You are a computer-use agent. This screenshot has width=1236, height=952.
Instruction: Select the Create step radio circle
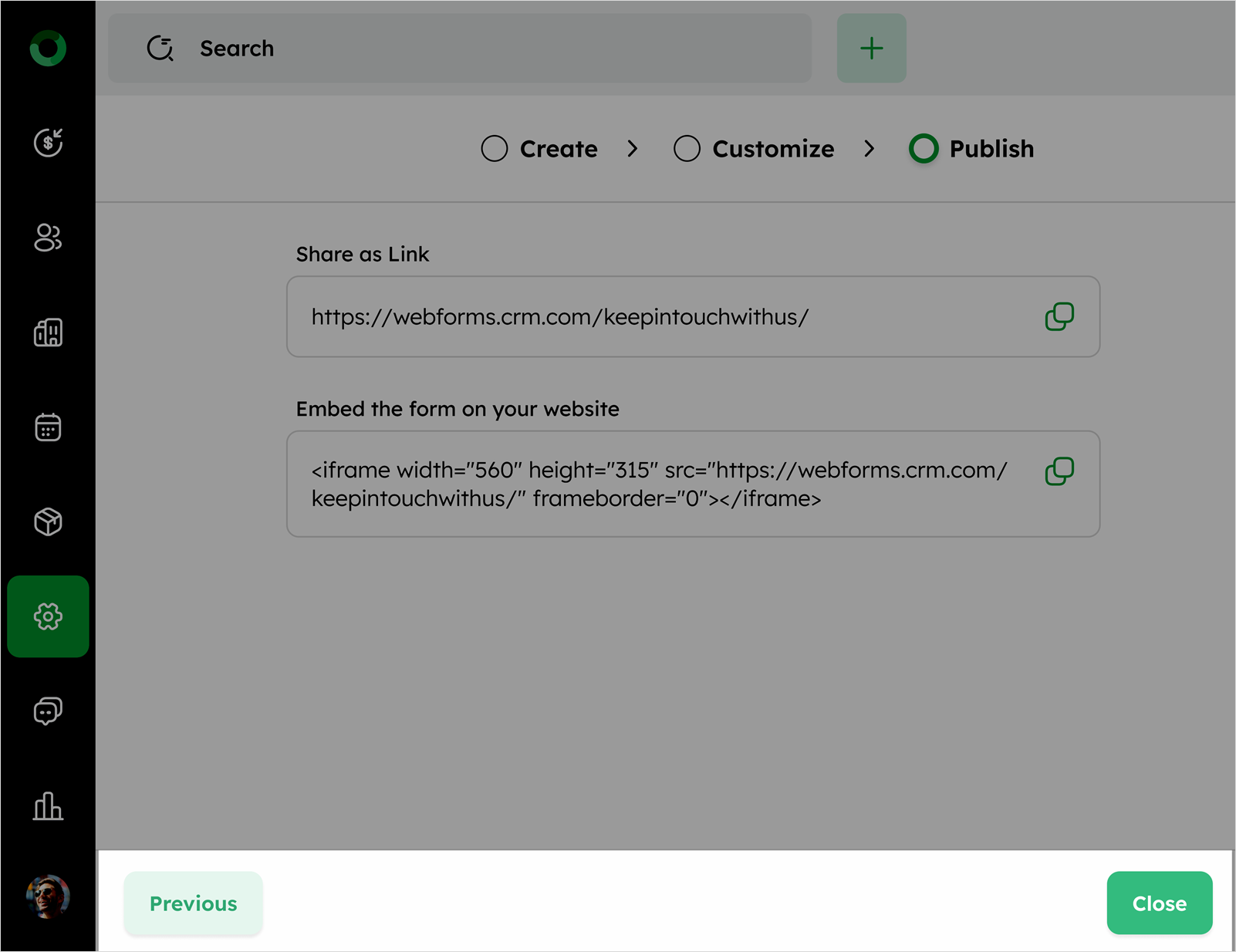tap(495, 148)
